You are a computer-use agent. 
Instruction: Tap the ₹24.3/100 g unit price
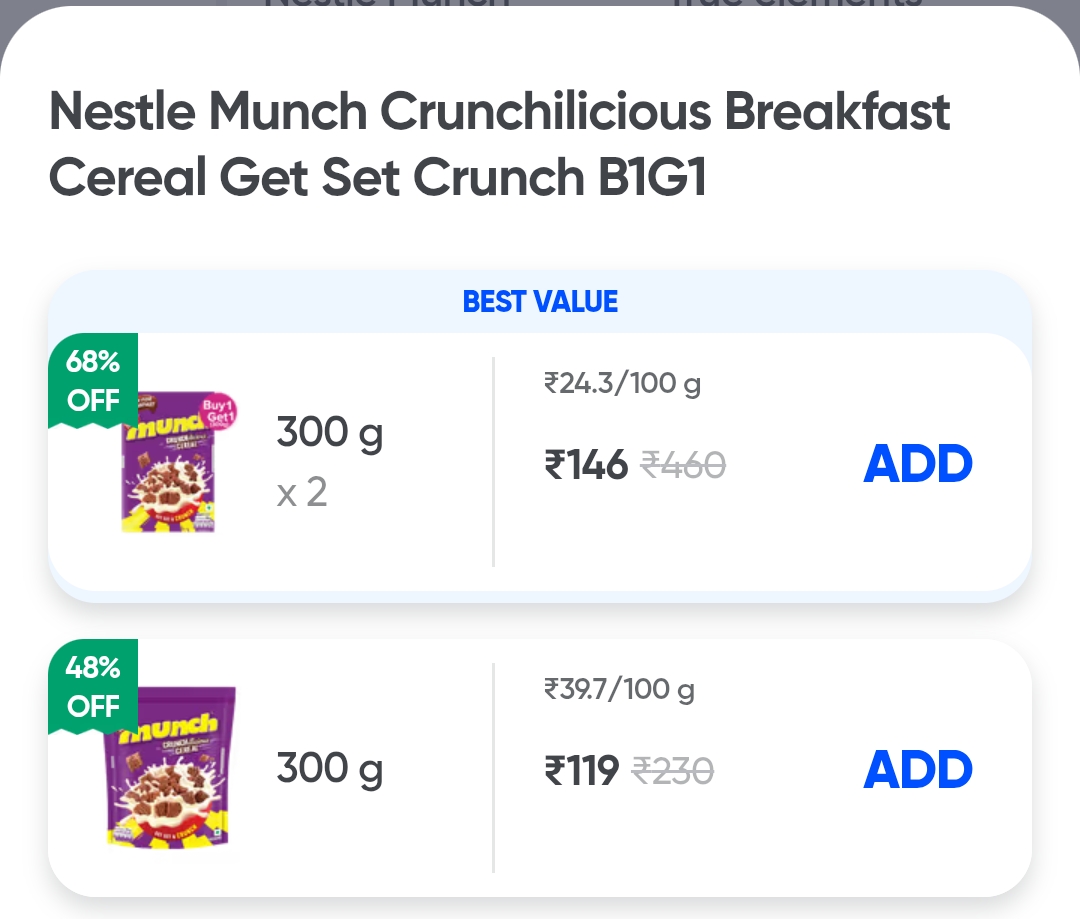622,383
